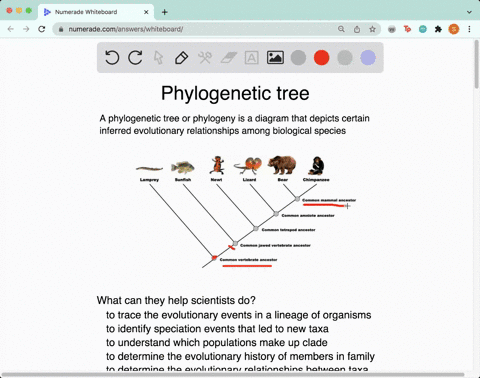Click the common tetrapod ancestor label
This screenshot has height=378, width=480.
click(288, 230)
